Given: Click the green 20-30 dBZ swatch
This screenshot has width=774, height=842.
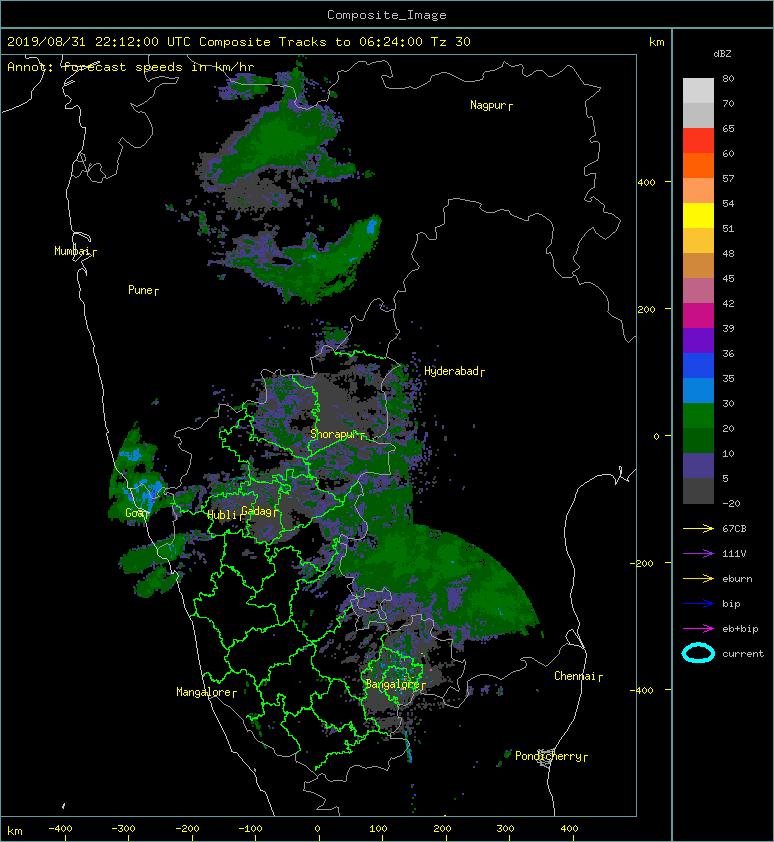Looking at the screenshot, I should 698,416.
